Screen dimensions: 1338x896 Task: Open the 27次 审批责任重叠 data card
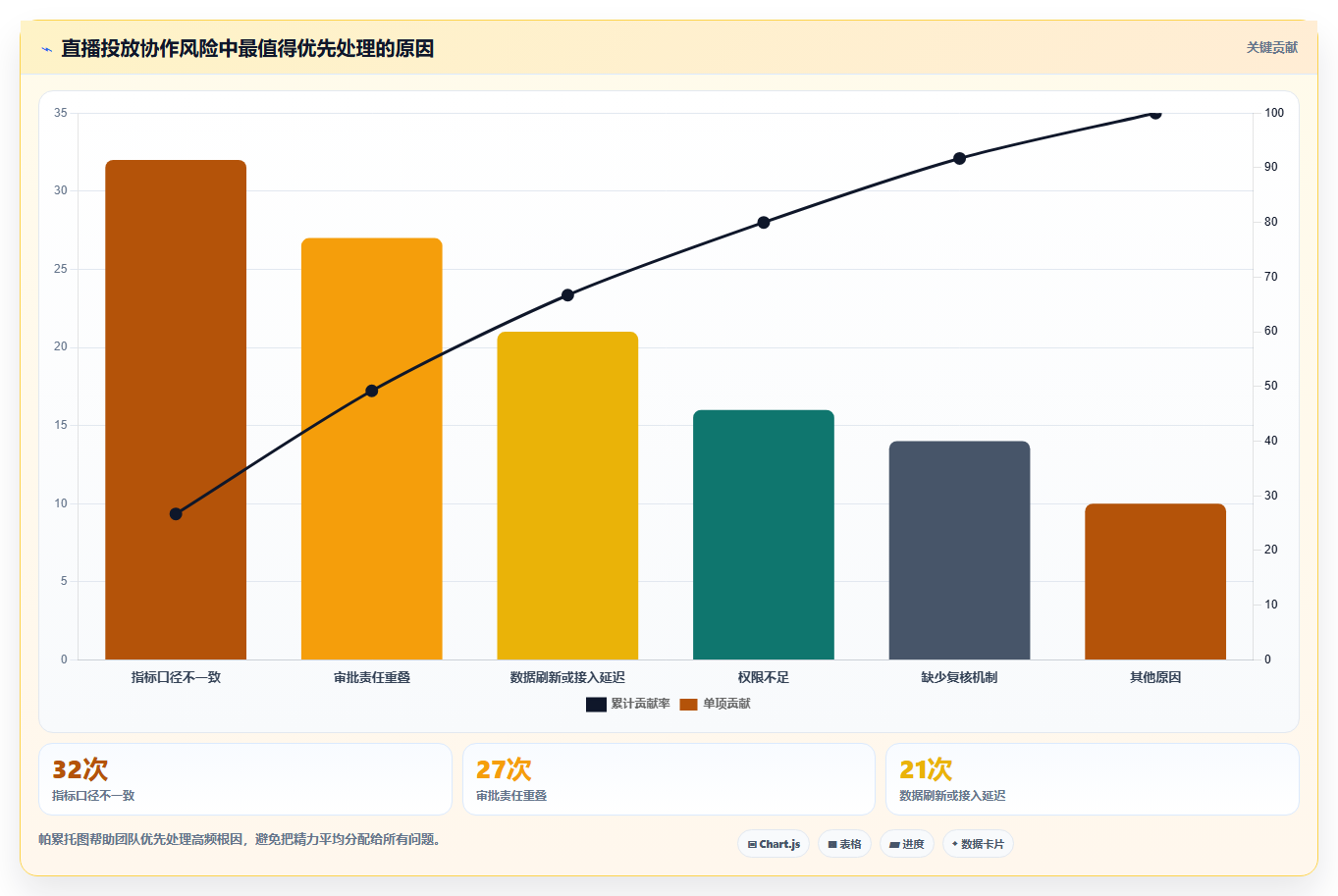669,779
